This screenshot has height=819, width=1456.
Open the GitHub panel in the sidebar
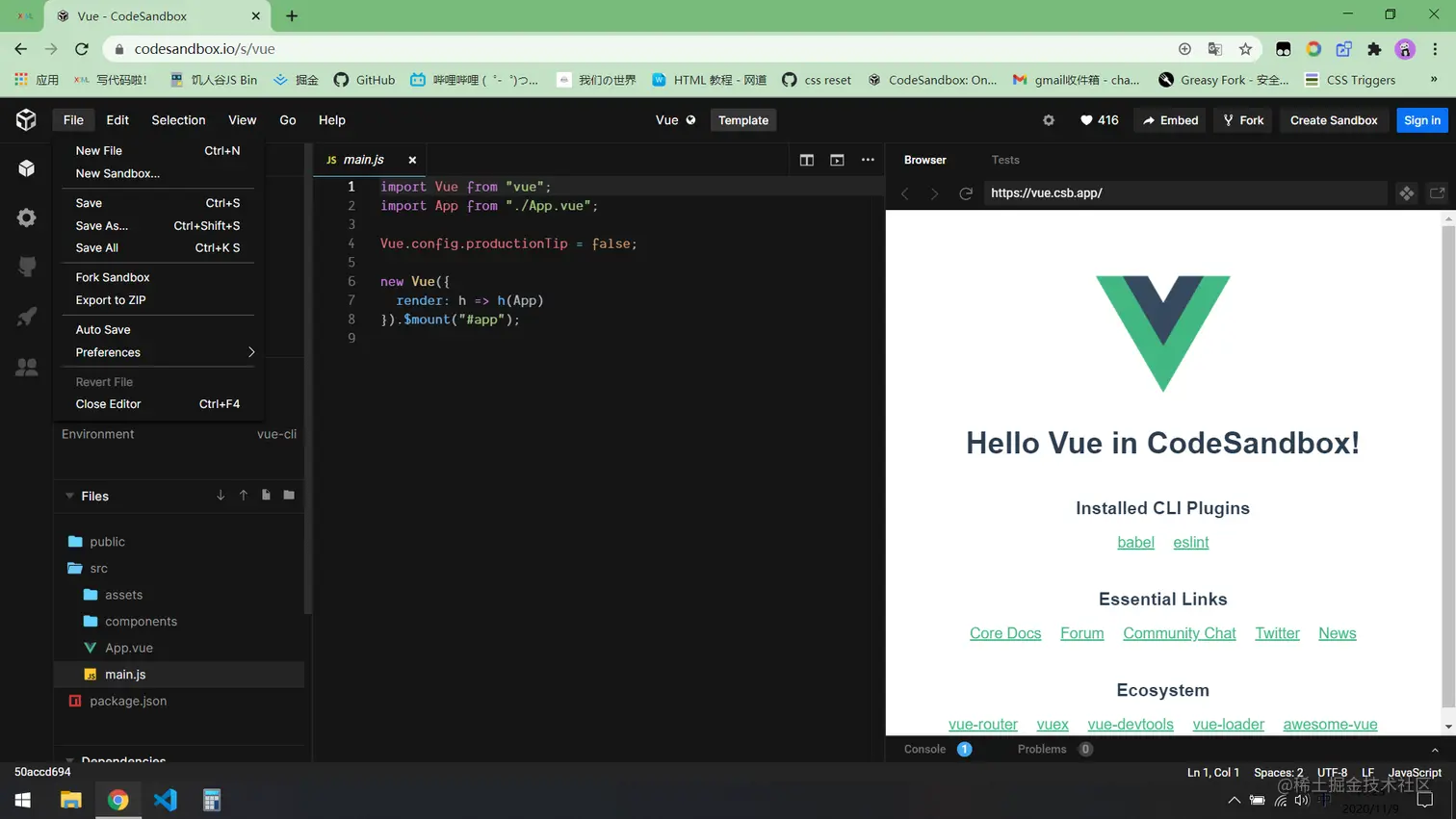coord(26,267)
